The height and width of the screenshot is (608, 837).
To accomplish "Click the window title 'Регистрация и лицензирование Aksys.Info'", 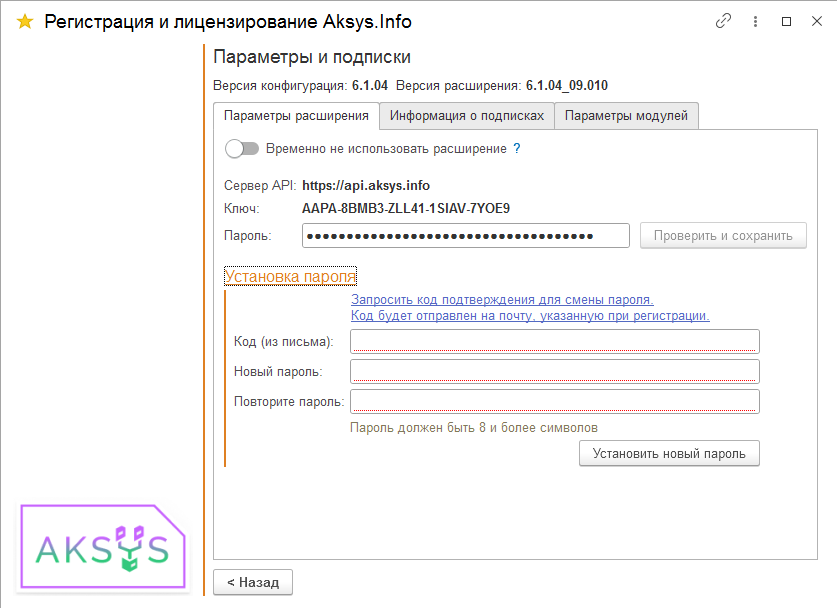I will pos(228,22).
